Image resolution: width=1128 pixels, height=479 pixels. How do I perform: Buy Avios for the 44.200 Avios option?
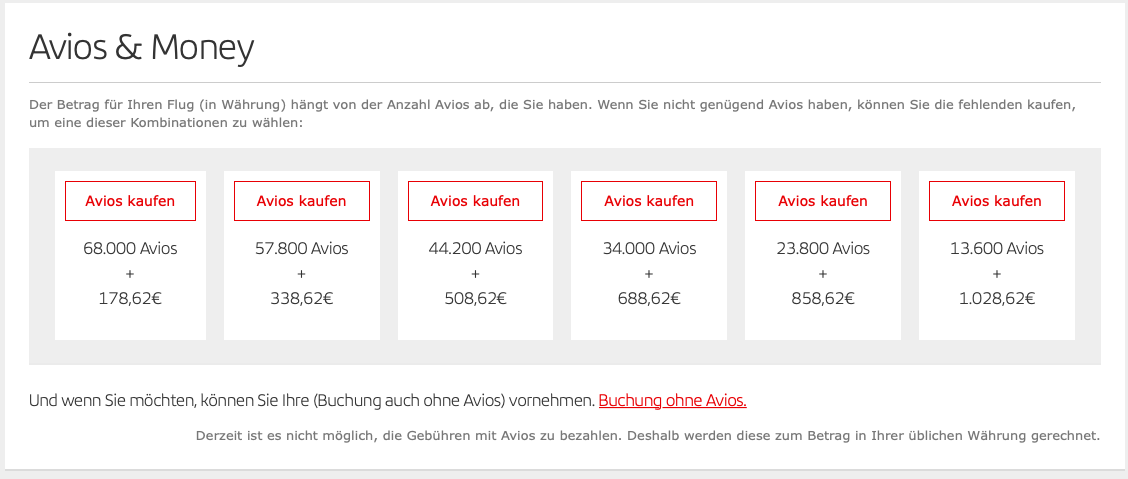click(x=475, y=201)
